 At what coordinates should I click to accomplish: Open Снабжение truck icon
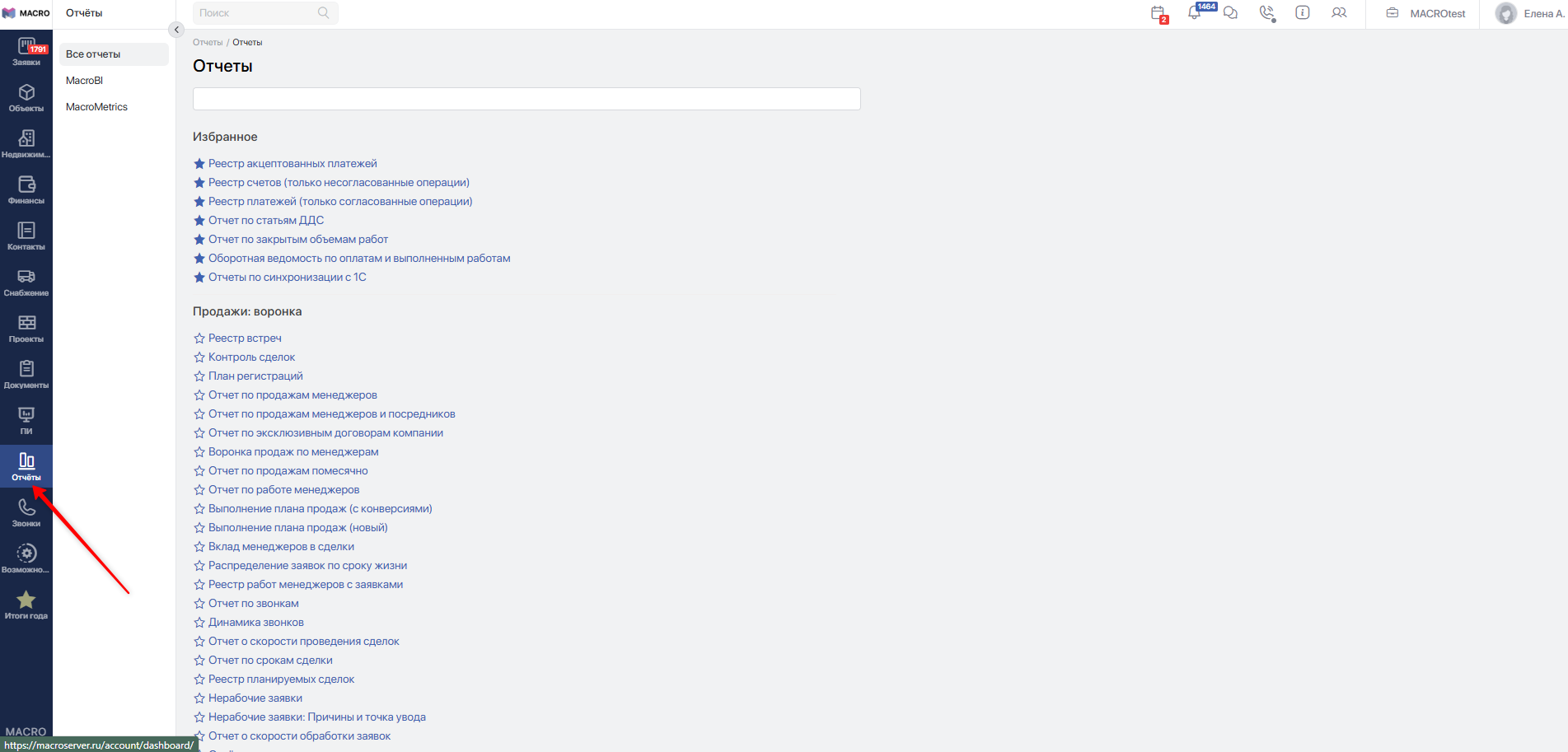click(x=26, y=283)
